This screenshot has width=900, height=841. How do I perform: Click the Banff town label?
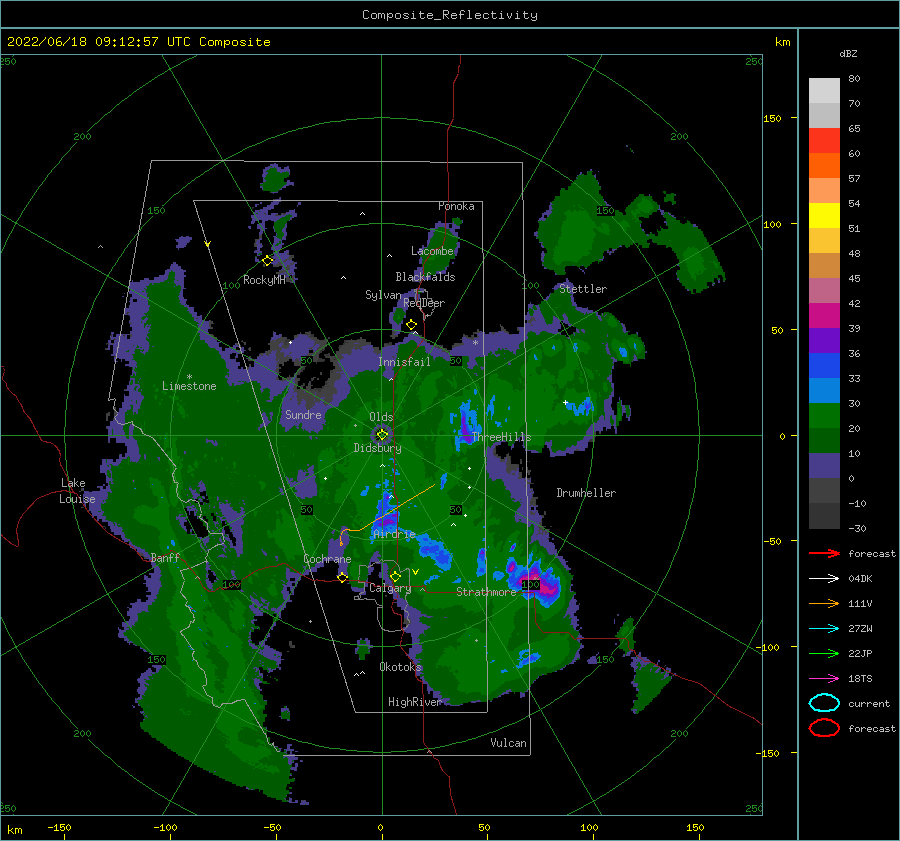165,557
